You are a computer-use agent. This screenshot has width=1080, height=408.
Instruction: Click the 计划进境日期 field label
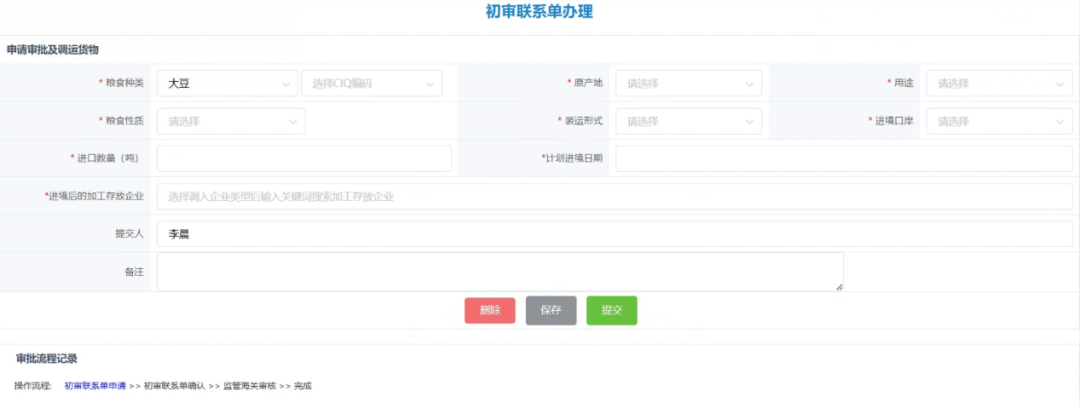(575, 158)
